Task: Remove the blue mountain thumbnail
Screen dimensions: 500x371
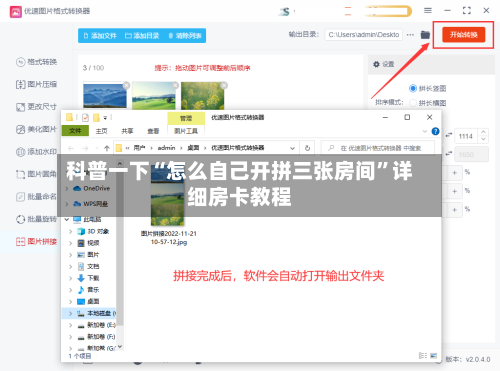Action: pyautogui.click(x=126, y=86)
